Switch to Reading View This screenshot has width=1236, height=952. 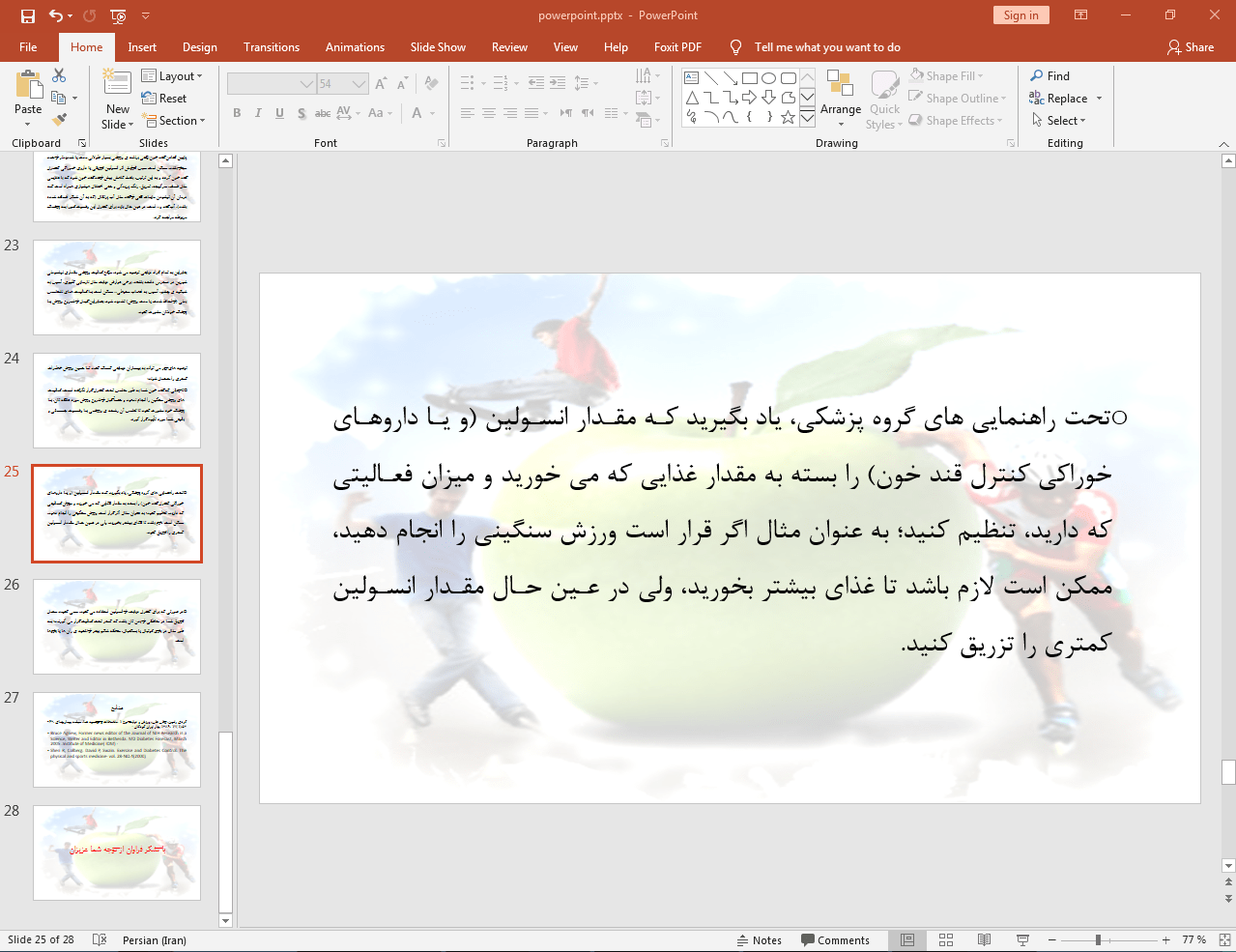click(984, 939)
